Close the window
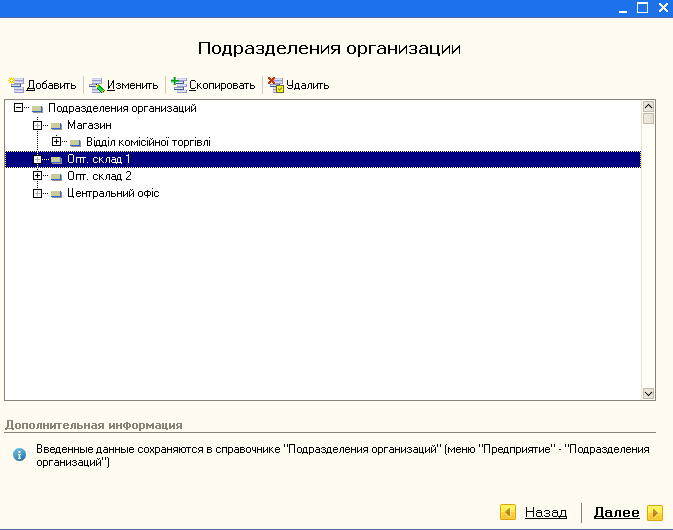673x530 pixels. click(663, 8)
